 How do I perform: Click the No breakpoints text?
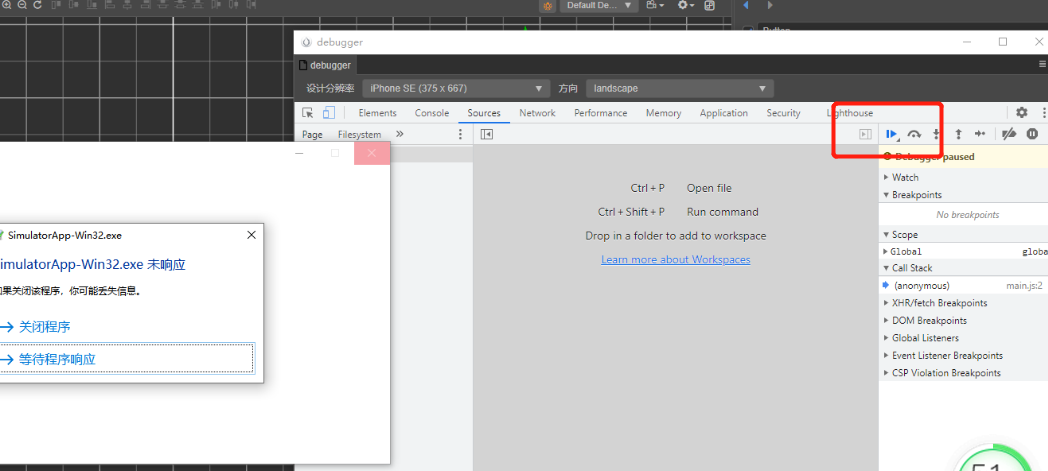[968, 214]
